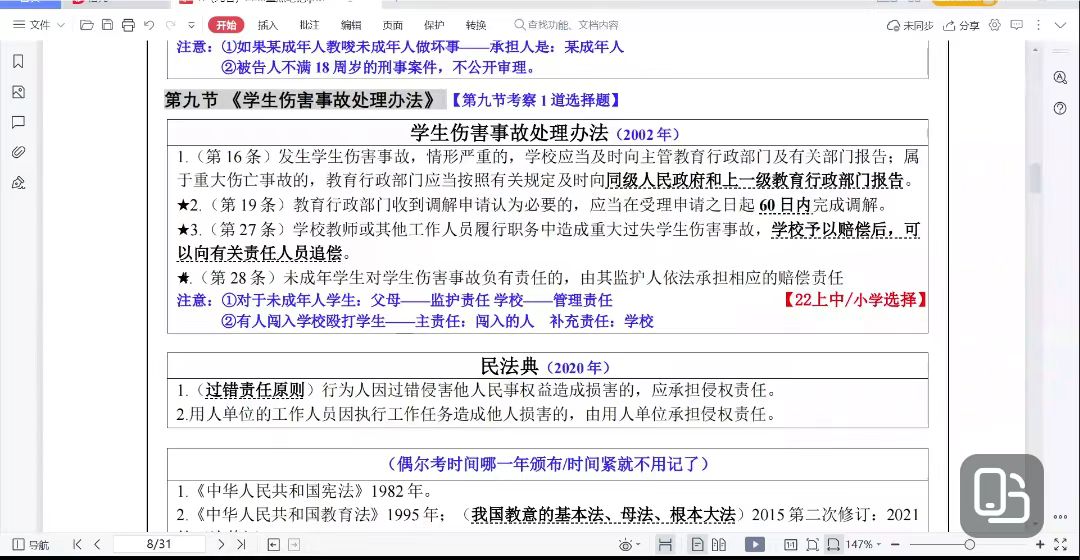Open the attachments paperclip panel
Image resolution: width=1080 pixels, height=560 pixels.
pyautogui.click(x=19, y=152)
